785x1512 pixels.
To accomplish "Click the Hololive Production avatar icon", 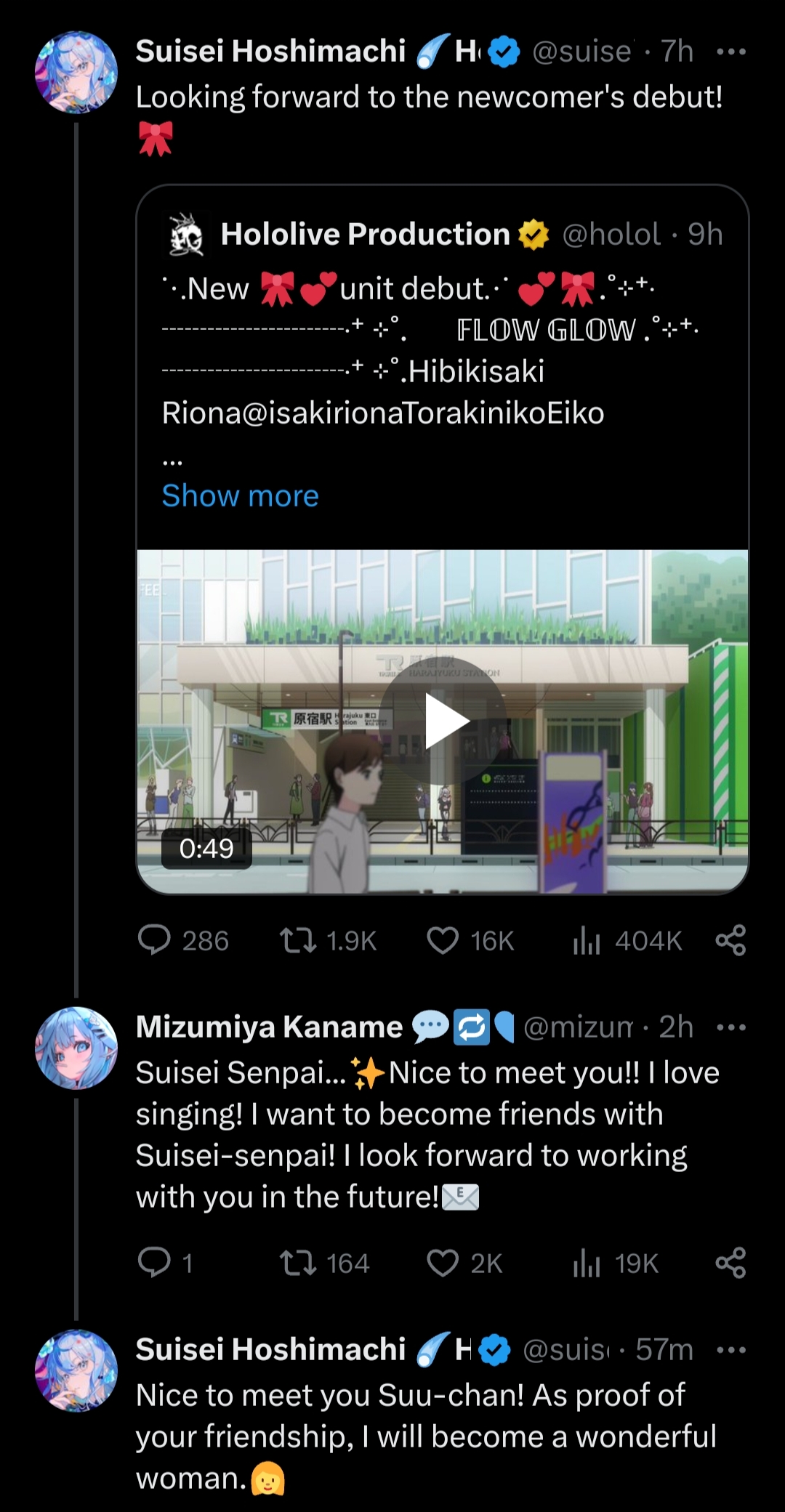I will coord(185,235).
